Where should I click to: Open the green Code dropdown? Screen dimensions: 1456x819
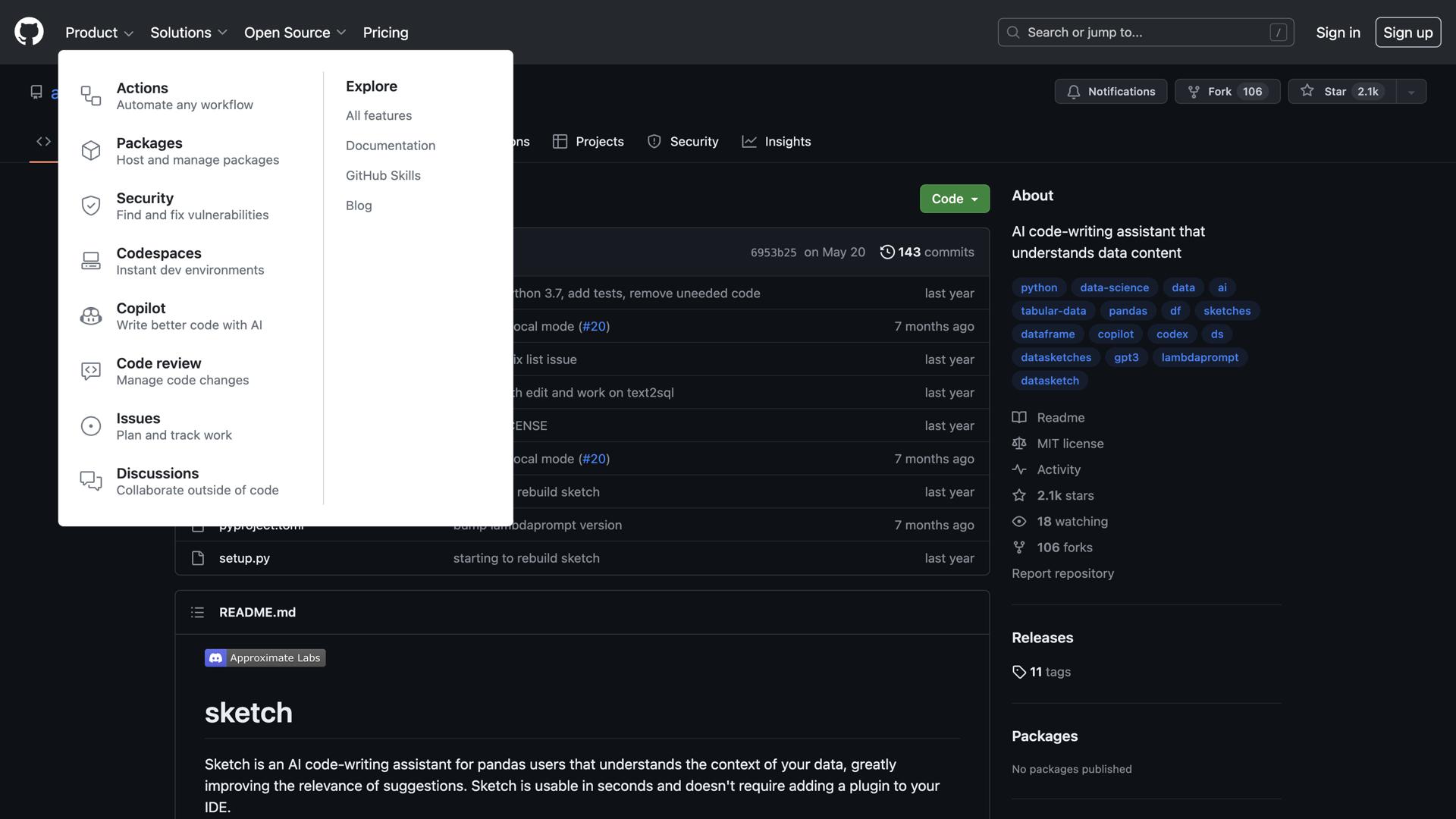point(954,199)
